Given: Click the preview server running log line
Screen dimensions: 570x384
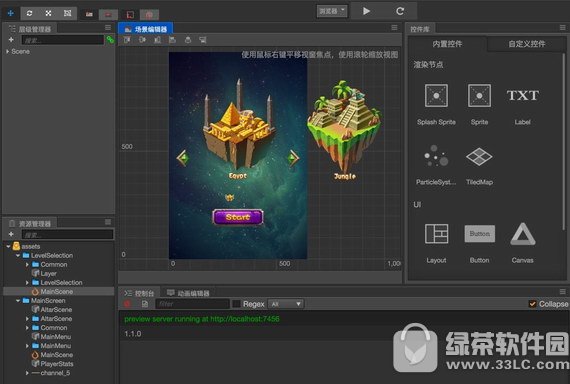Looking at the screenshot, I should click(202, 319).
